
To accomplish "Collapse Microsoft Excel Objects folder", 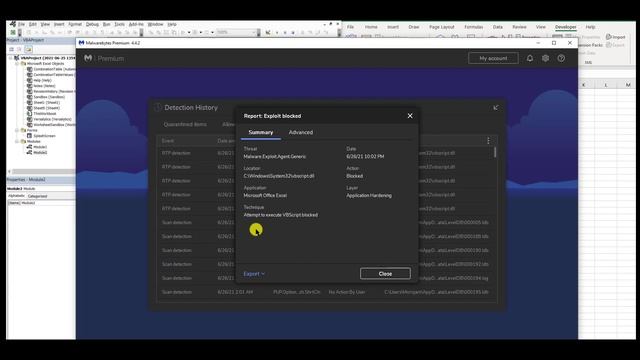I will click(17, 64).
